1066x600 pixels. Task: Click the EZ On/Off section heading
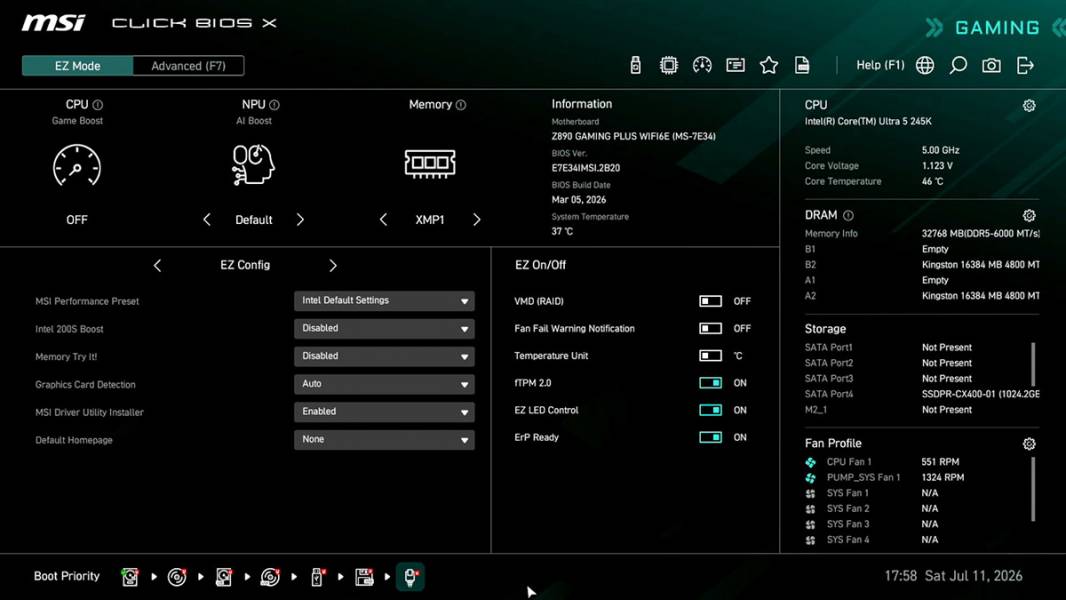click(540, 265)
